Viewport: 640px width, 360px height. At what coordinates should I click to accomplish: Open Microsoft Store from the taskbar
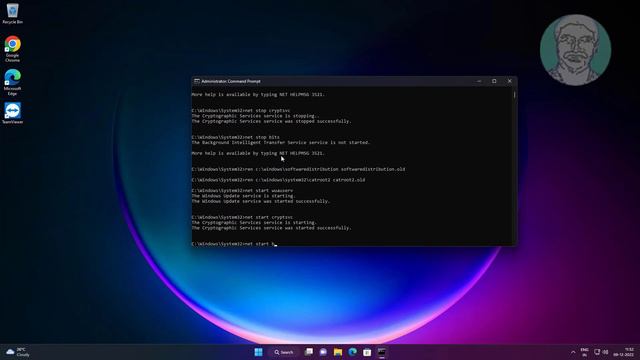point(367,352)
